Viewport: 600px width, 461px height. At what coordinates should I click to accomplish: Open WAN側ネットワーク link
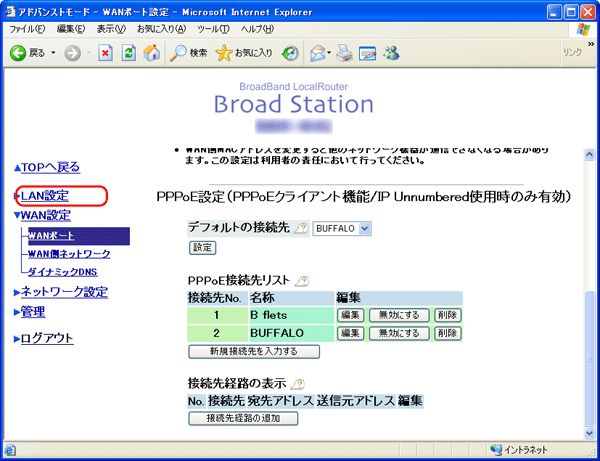(x=69, y=254)
